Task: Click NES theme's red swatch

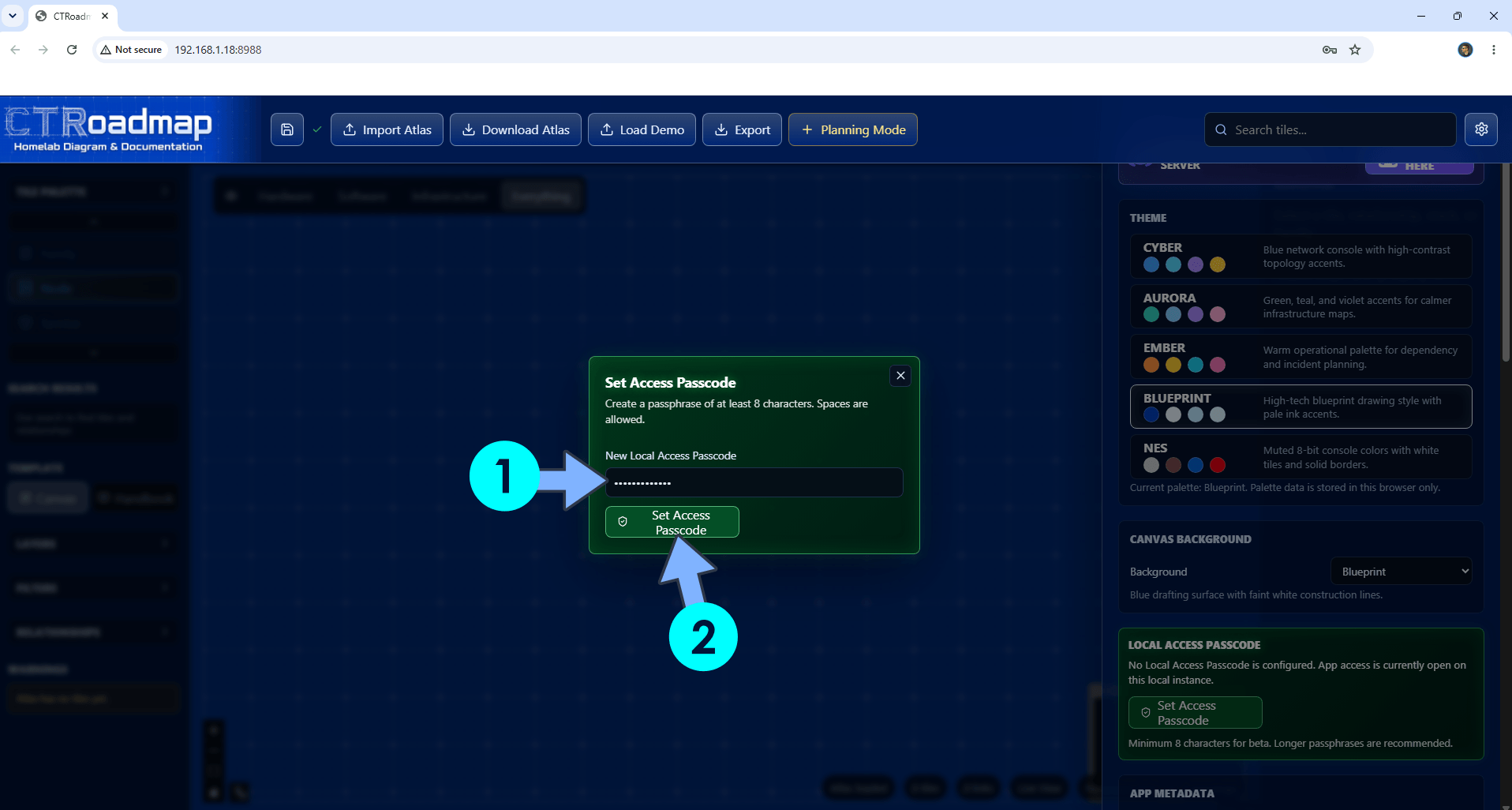Action: 1218,465
